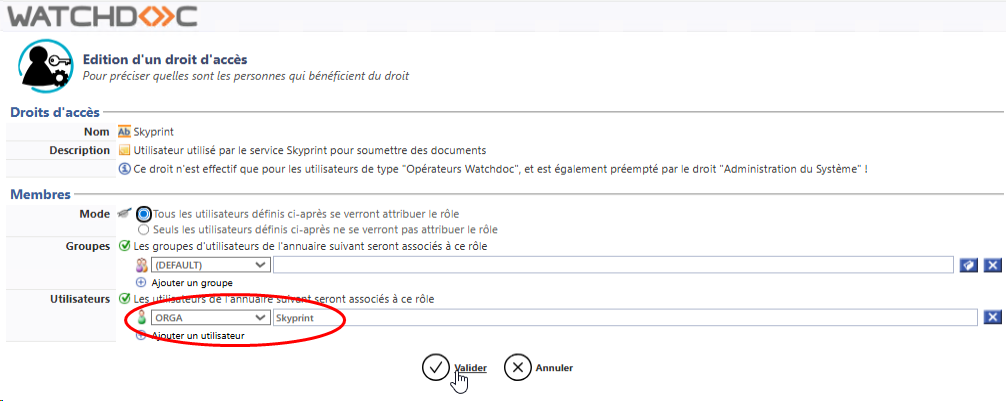Click the access right key icon
The width and height of the screenshot is (1006, 401).
click(x=42, y=68)
